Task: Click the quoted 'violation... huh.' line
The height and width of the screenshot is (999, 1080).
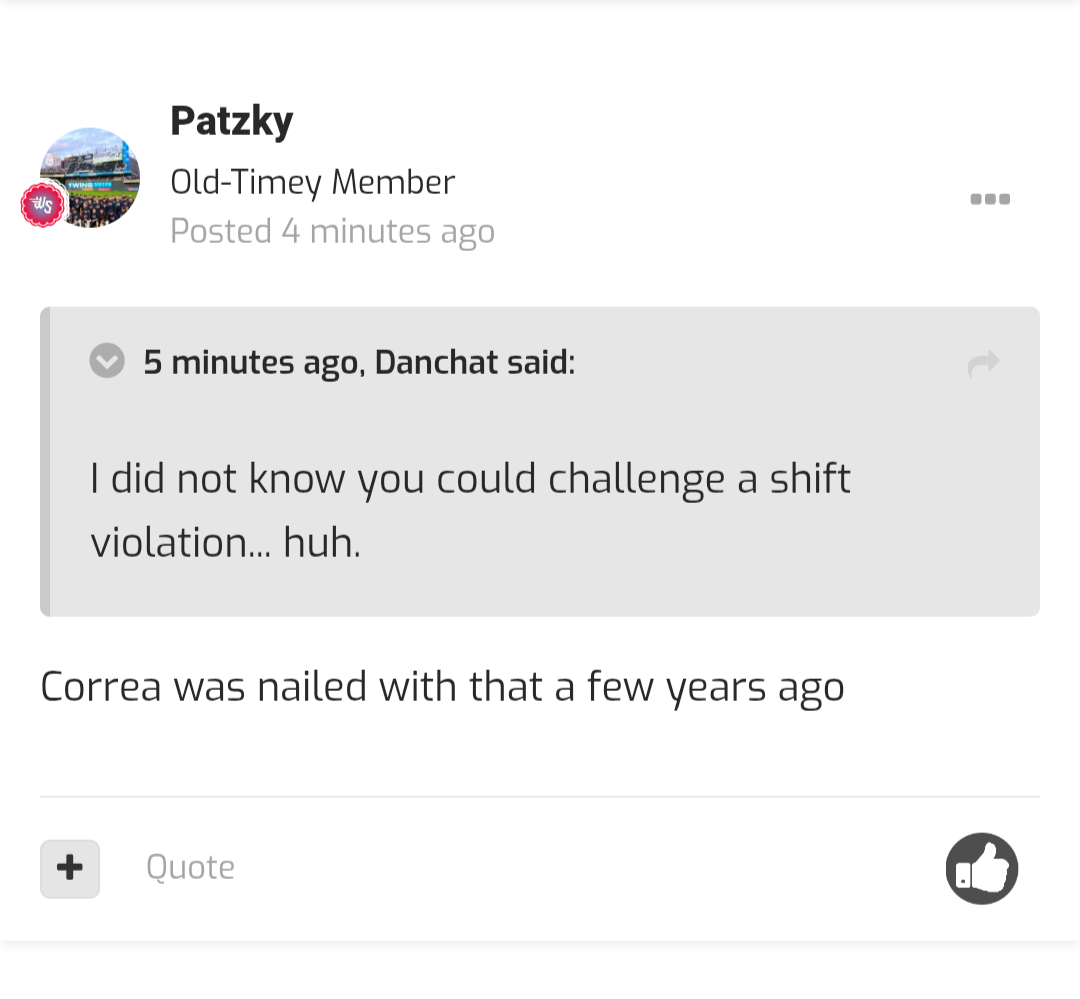Action: 225,543
